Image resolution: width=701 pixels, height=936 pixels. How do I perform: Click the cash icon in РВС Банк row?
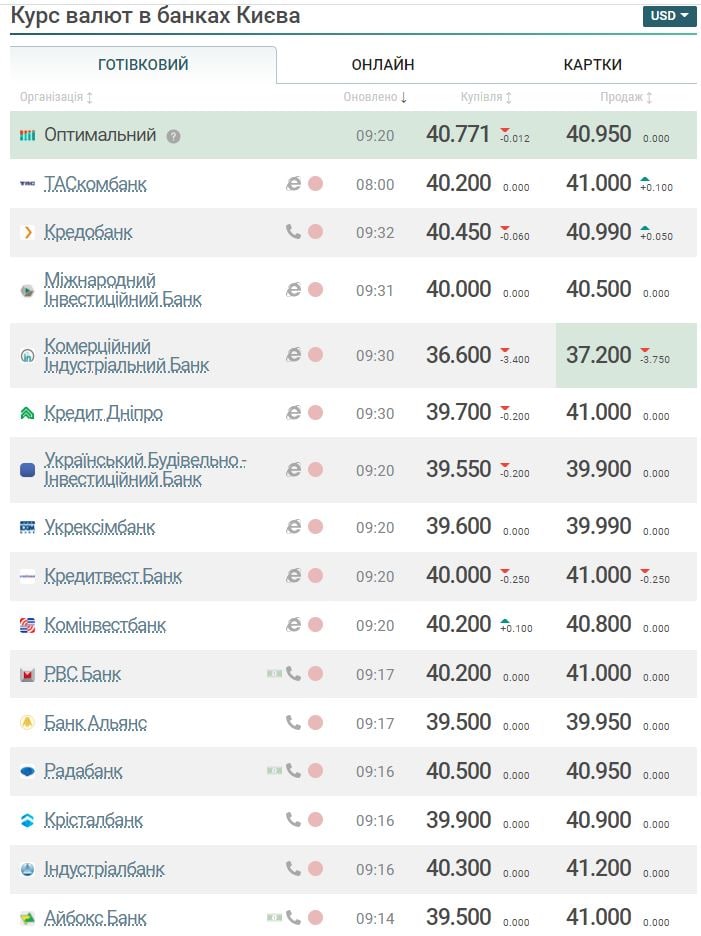[x=274, y=674]
